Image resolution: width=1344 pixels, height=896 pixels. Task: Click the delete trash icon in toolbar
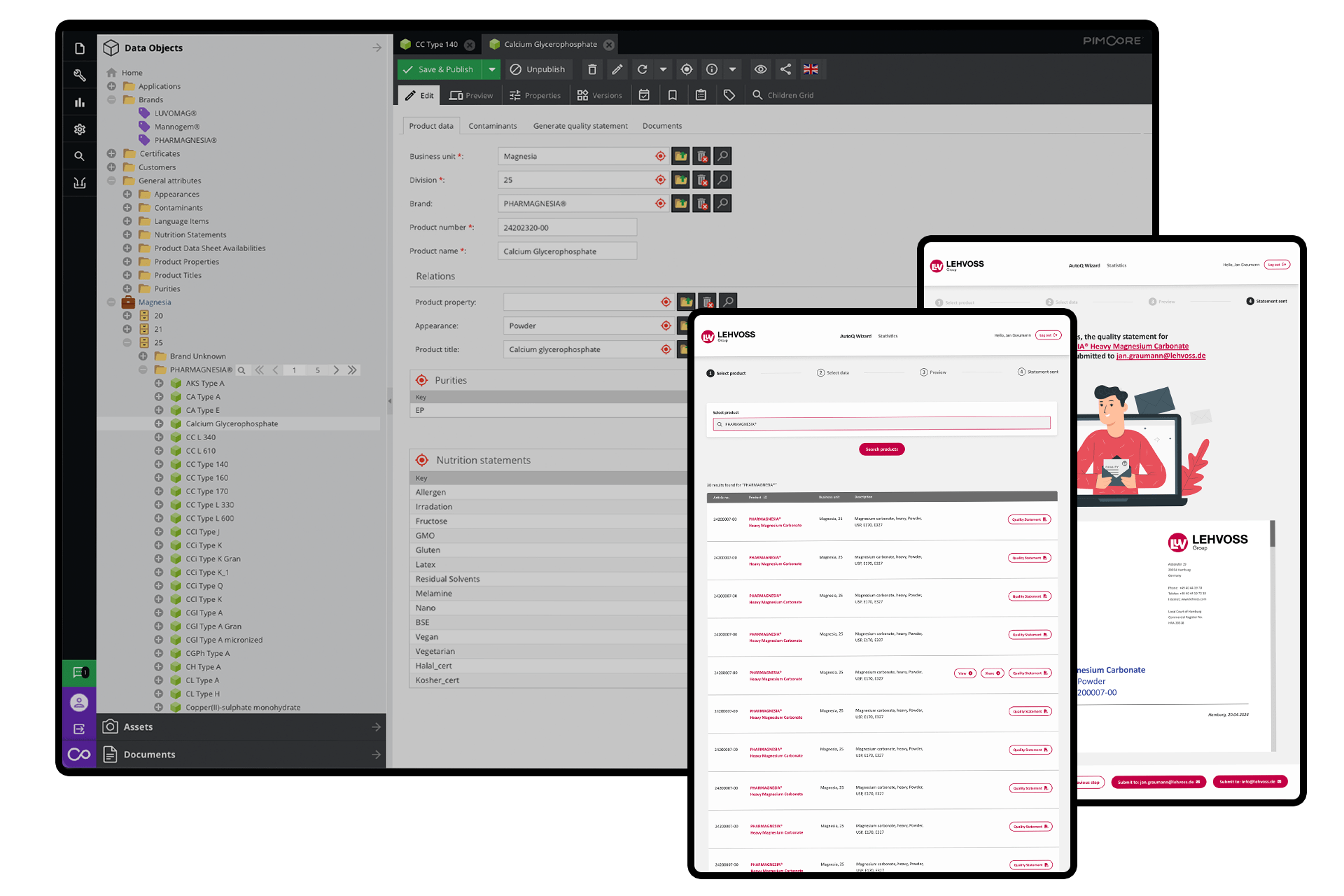(x=592, y=69)
